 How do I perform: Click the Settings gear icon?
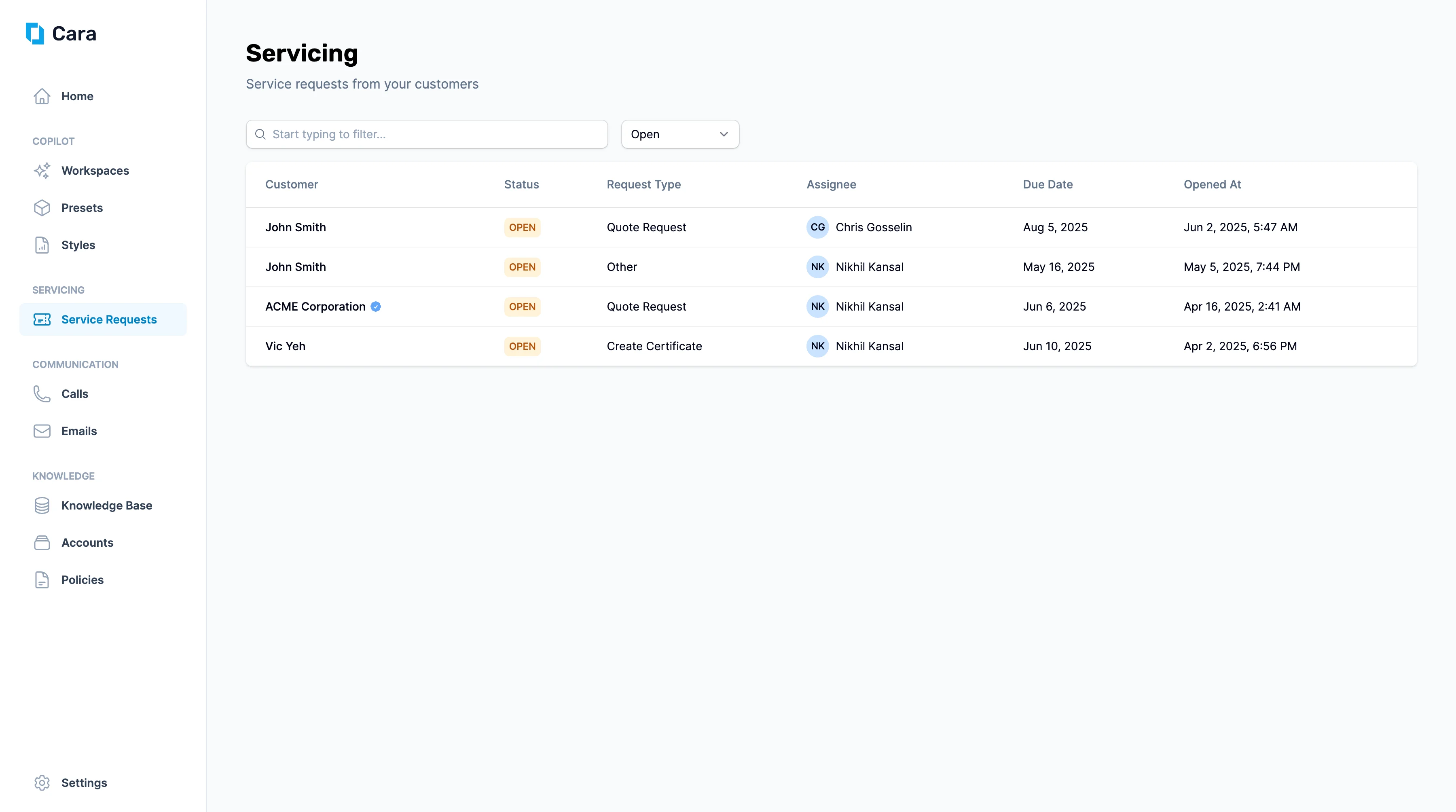42,782
